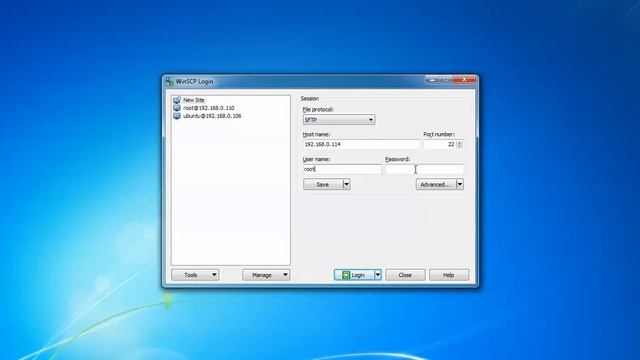Image resolution: width=640 pixels, height=360 pixels.
Task: Click the WinSCP icon in the title bar
Action: click(x=170, y=82)
